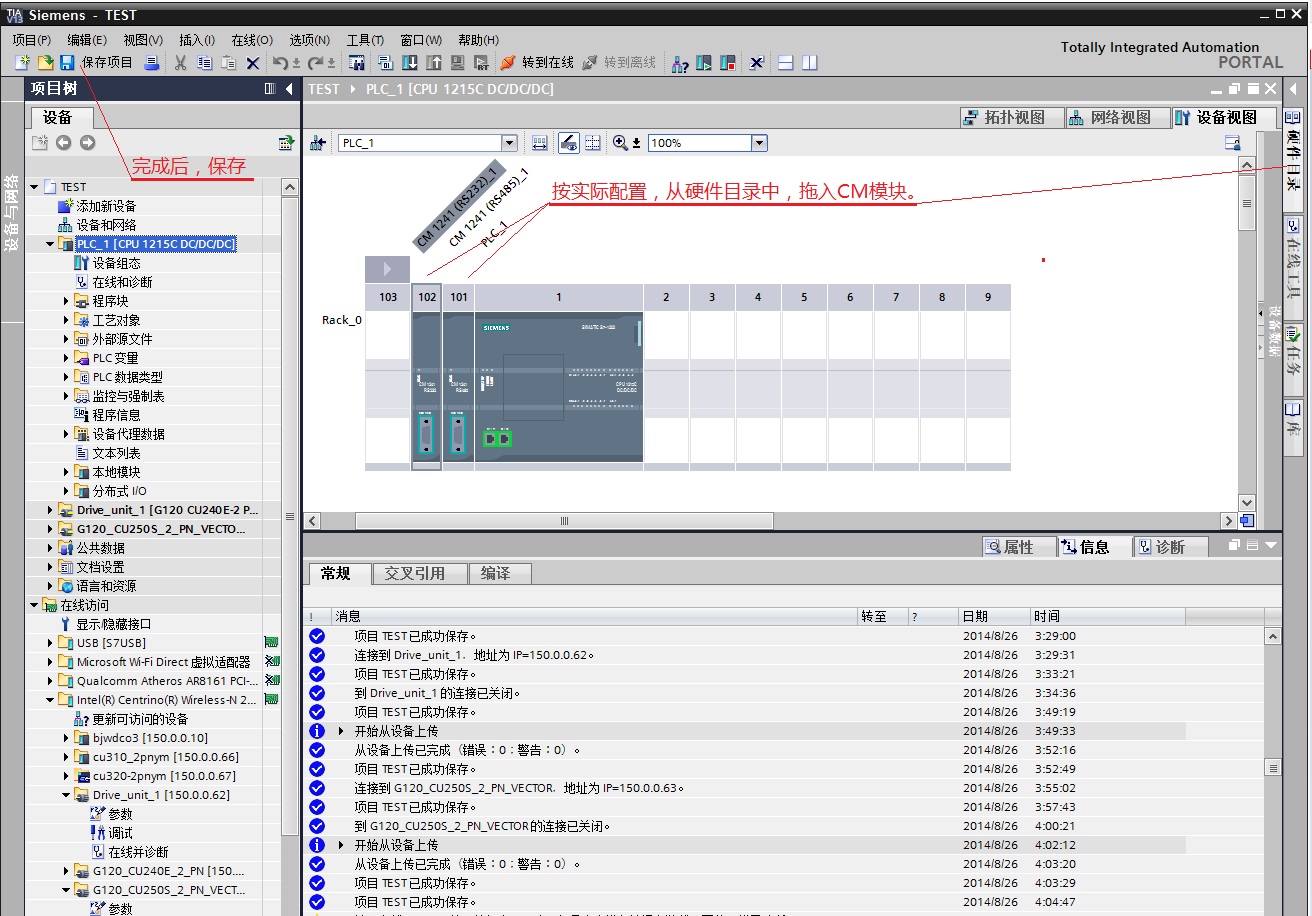Image resolution: width=1312 pixels, height=916 pixels.
Task: Open the 编辑(E) menu
Action: [x=87, y=40]
